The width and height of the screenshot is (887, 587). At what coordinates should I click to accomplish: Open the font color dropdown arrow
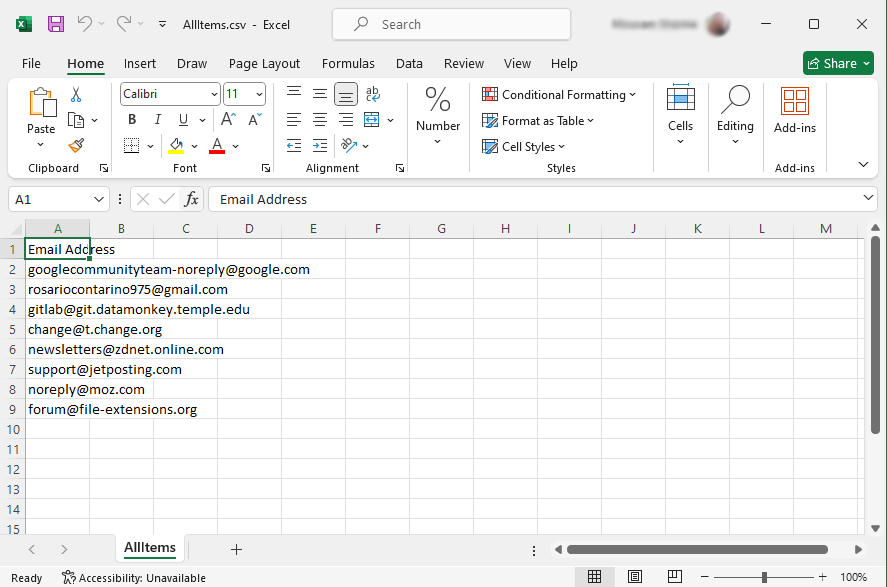tap(235, 146)
